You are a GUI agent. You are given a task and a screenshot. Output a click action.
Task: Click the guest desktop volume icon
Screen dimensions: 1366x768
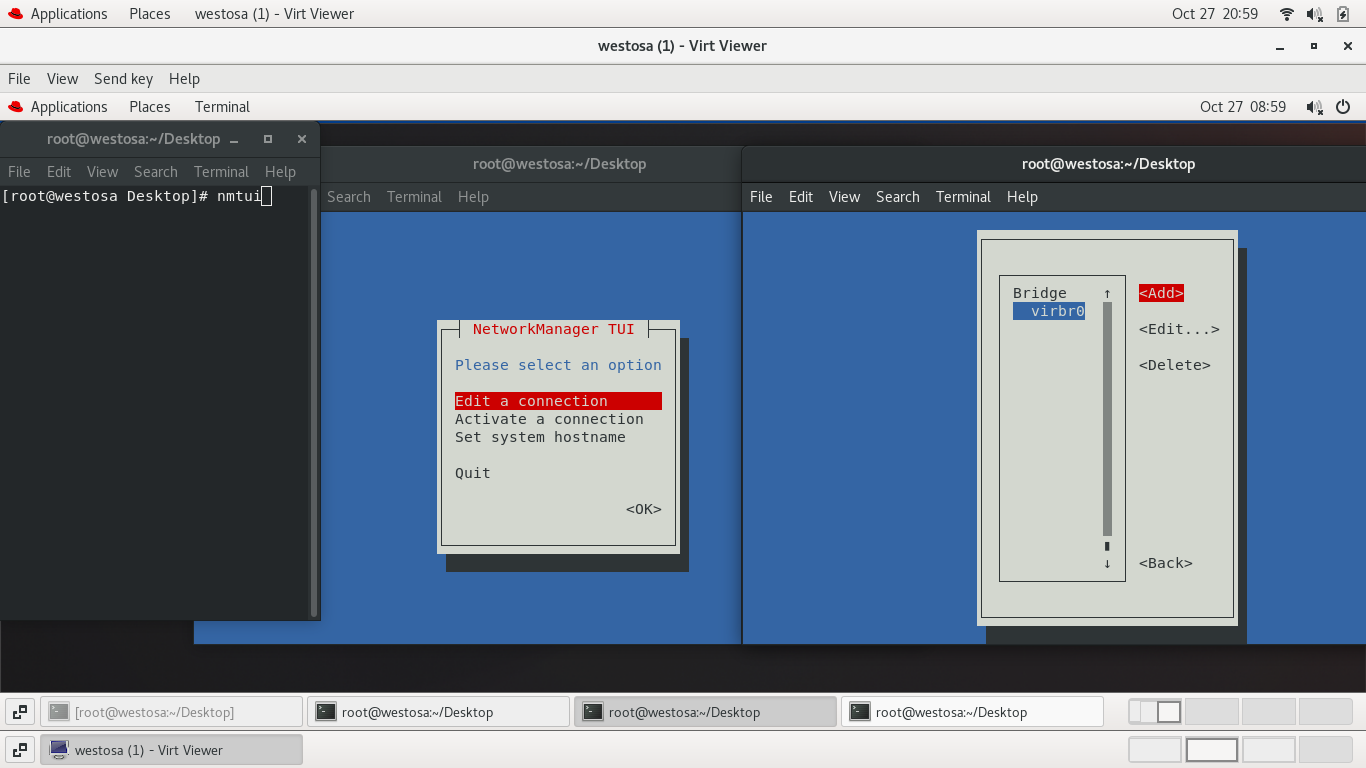pos(1314,107)
